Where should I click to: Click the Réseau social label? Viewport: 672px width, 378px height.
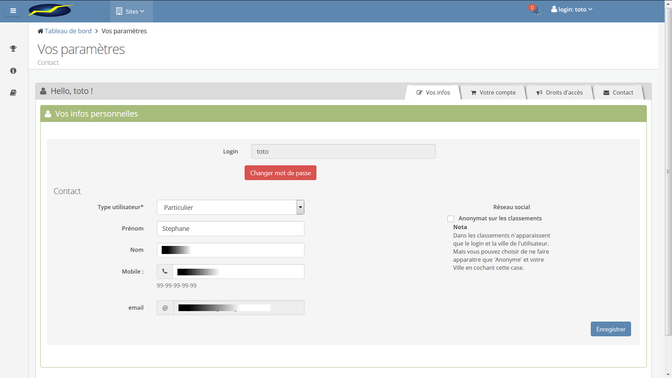point(511,207)
